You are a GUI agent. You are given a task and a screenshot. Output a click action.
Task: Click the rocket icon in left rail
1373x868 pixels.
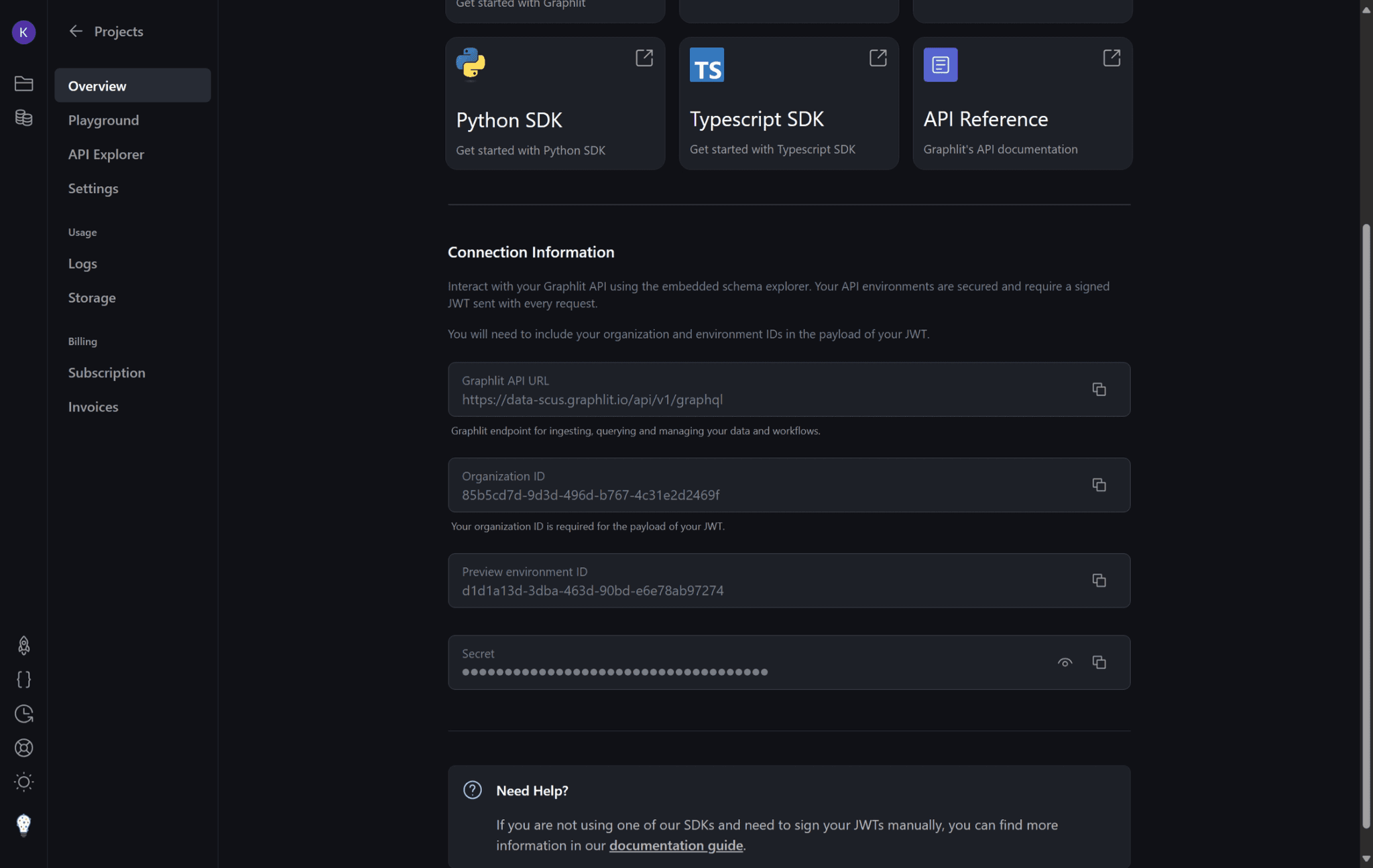click(23, 645)
